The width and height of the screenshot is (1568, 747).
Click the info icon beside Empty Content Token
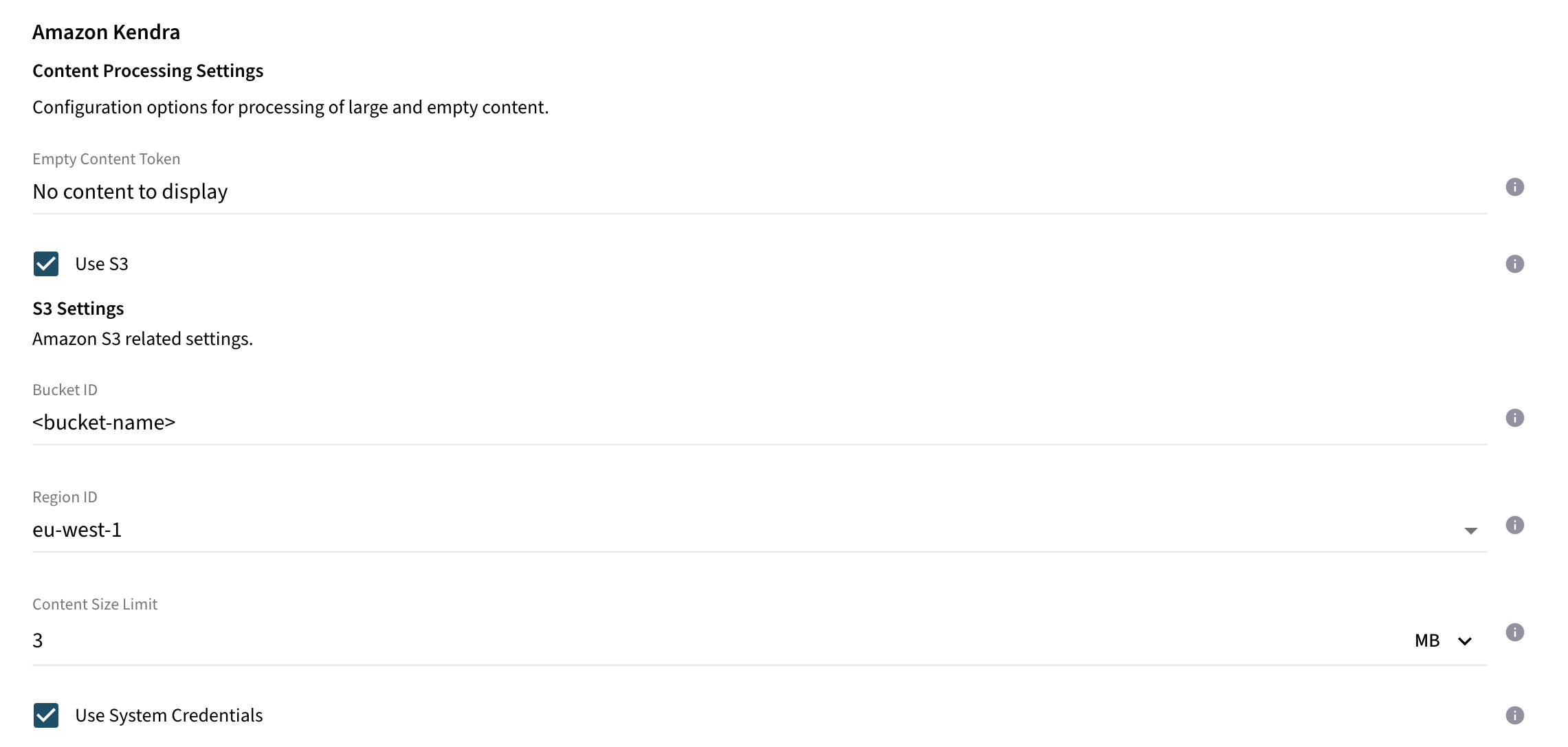point(1515,187)
